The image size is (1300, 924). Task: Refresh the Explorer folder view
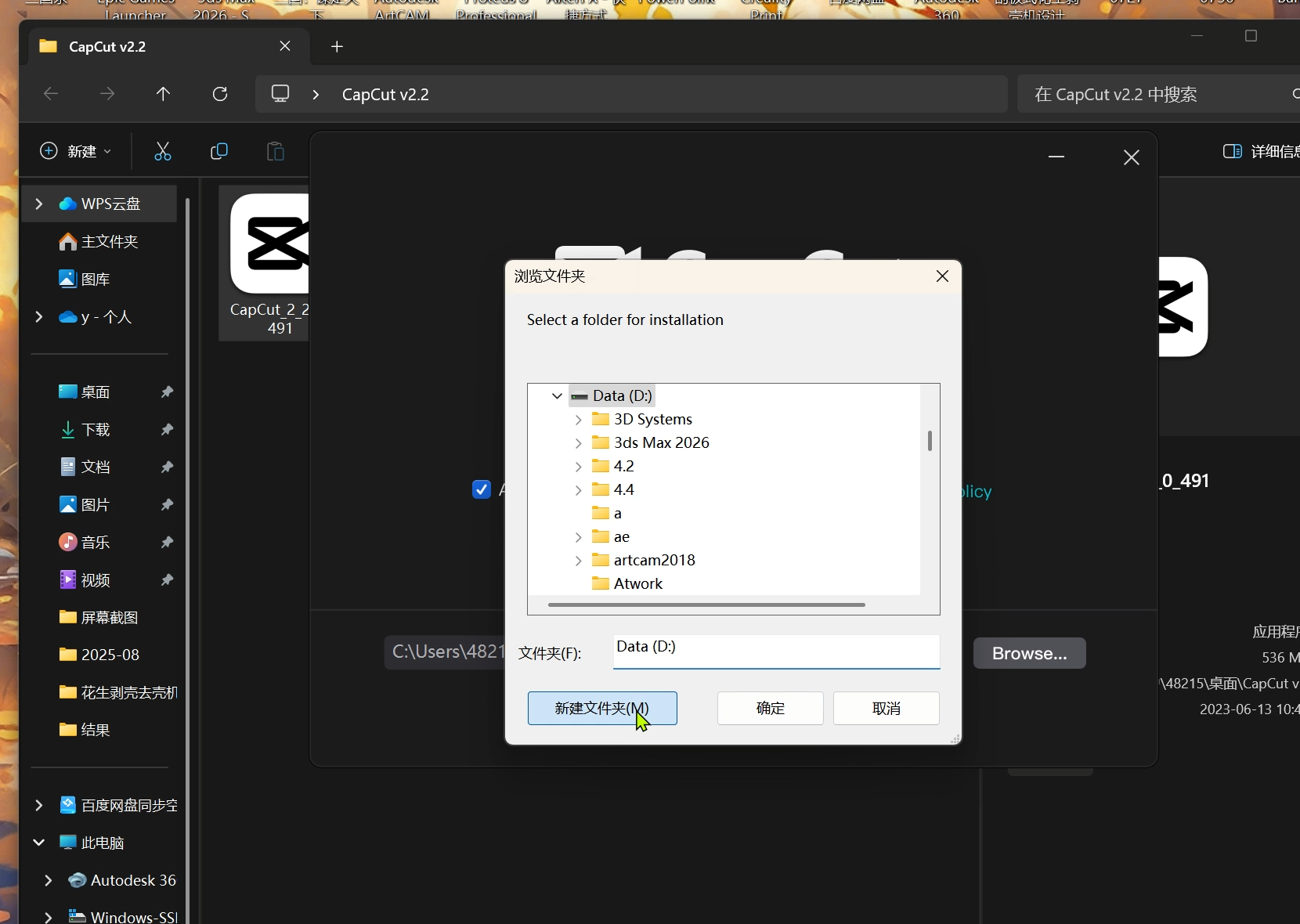(x=220, y=94)
